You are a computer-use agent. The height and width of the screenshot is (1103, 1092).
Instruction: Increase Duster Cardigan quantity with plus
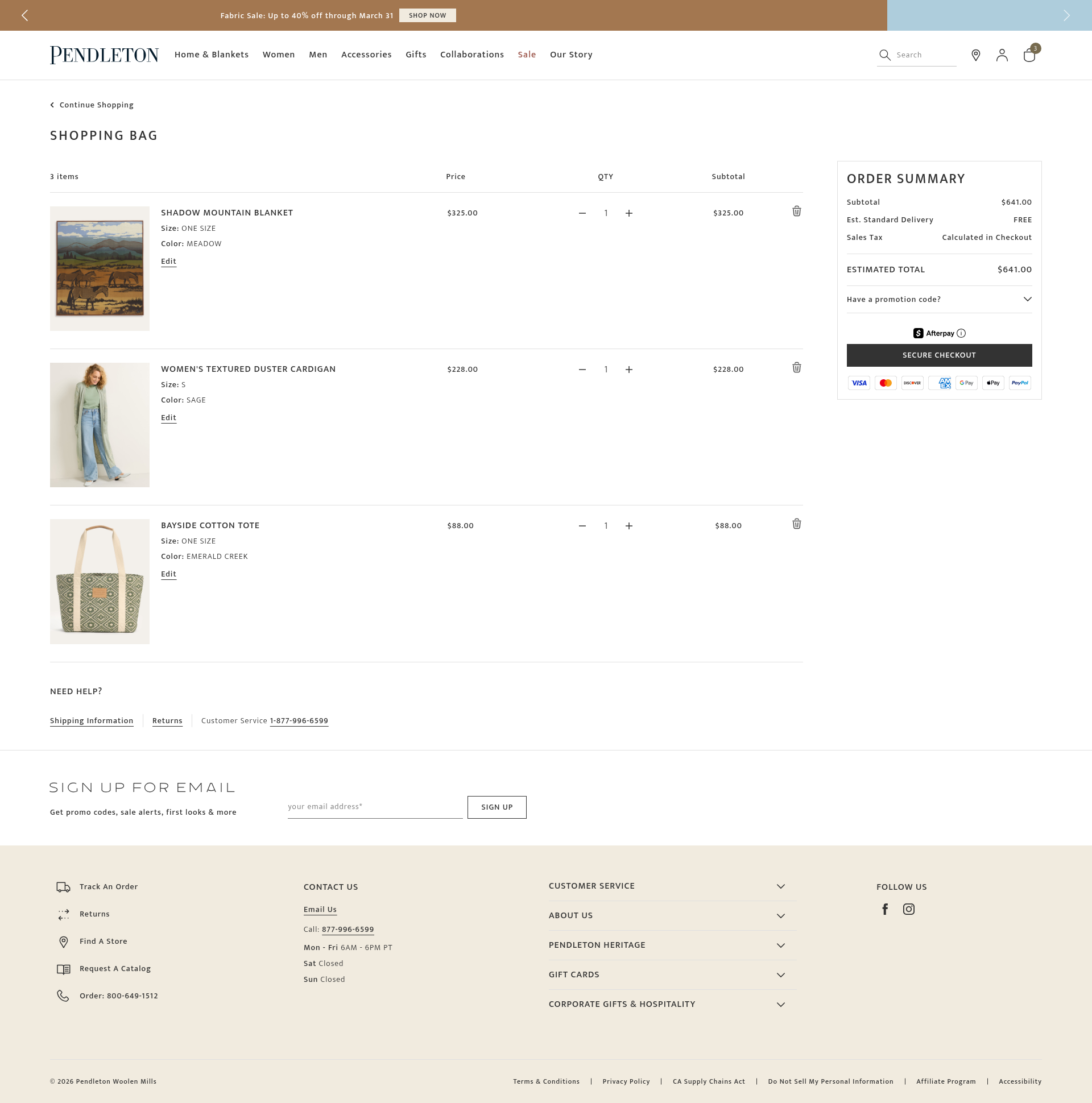click(x=629, y=370)
